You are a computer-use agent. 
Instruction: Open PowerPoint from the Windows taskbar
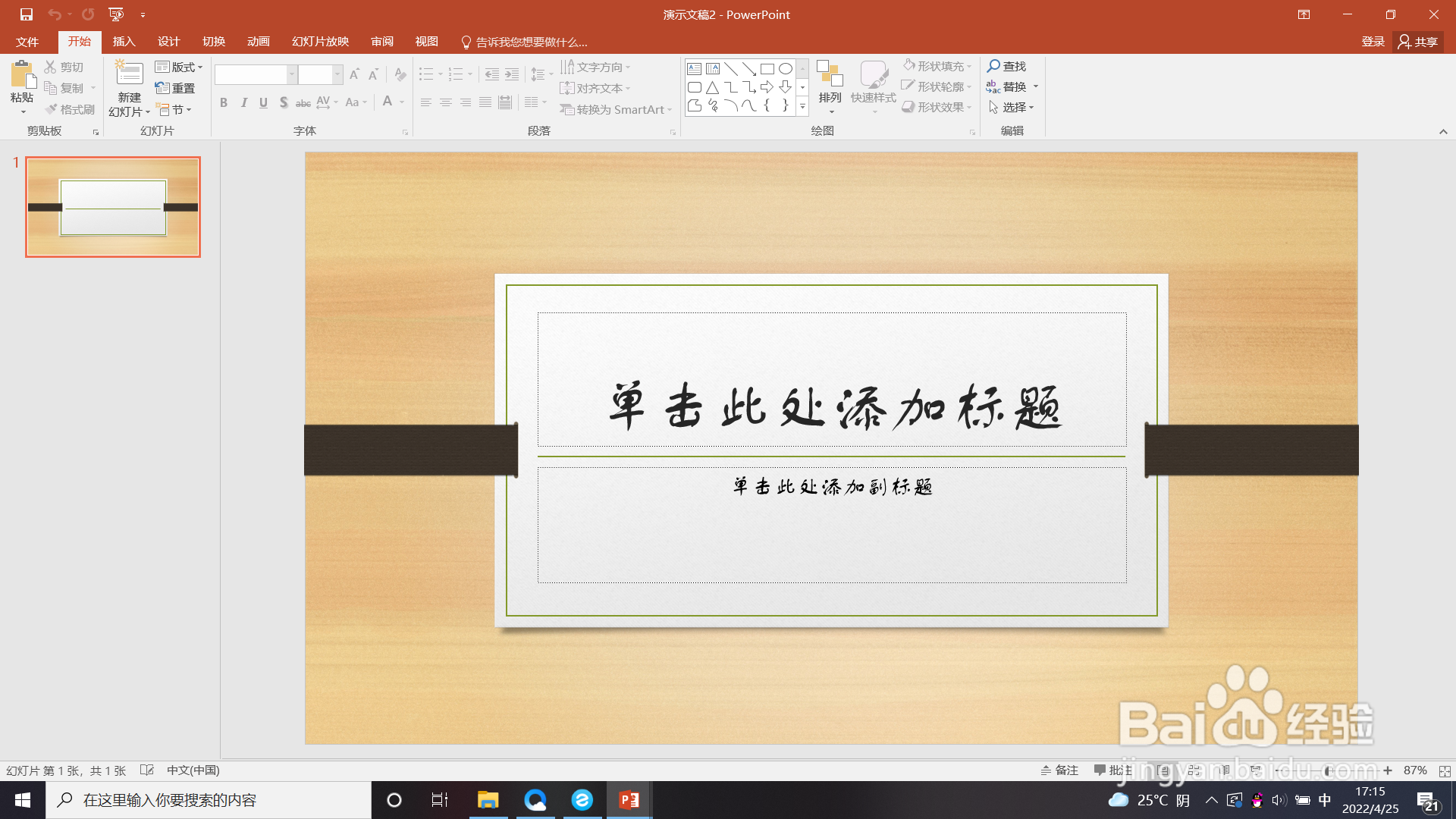[x=629, y=800]
